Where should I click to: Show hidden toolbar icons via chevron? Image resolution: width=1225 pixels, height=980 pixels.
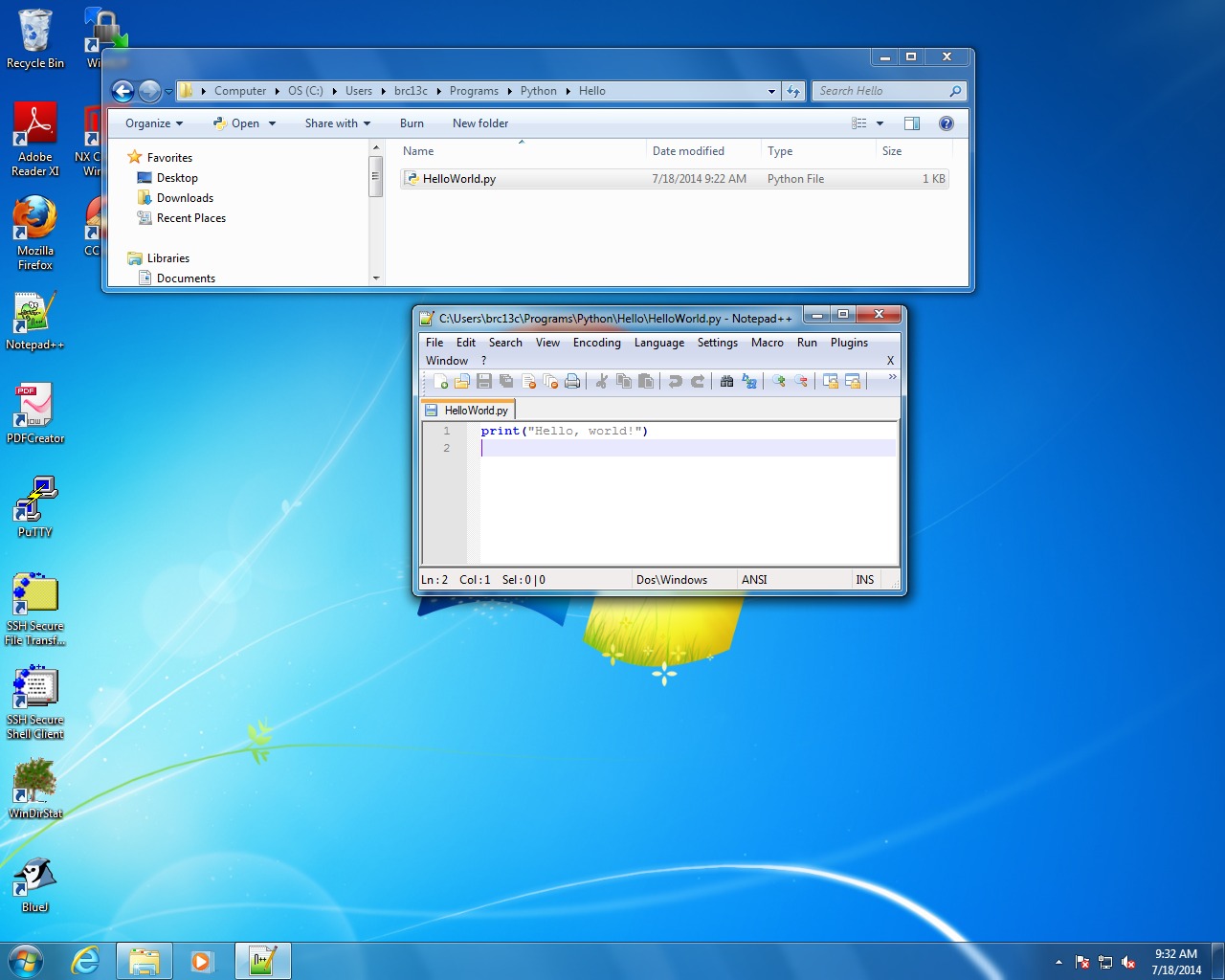[x=892, y=377]
